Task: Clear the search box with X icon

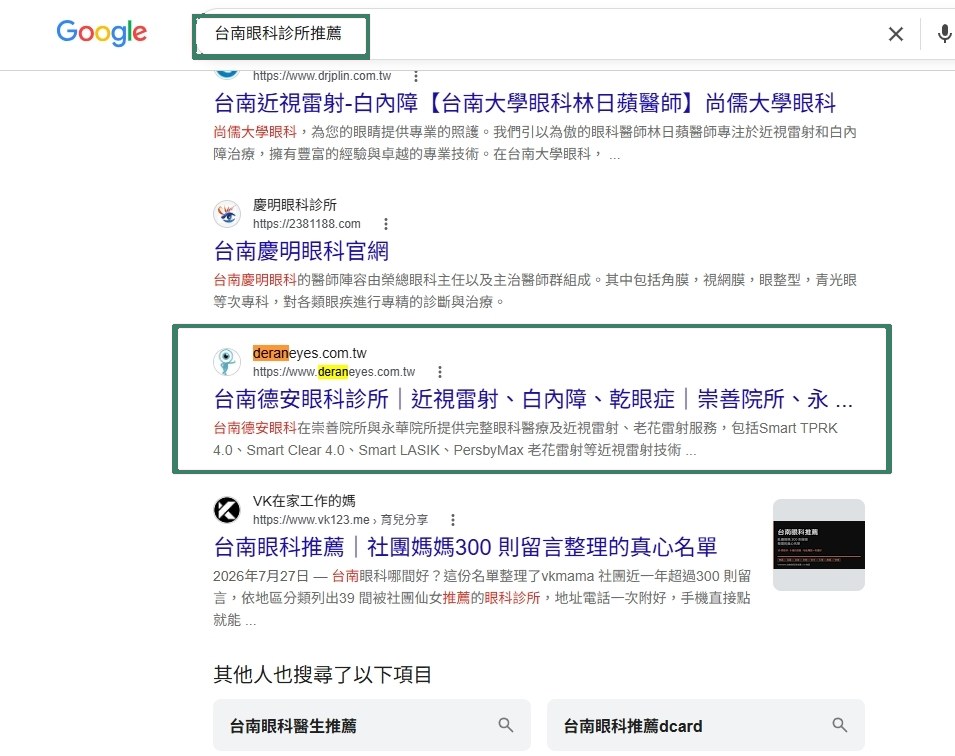Action: pos(895,34)
